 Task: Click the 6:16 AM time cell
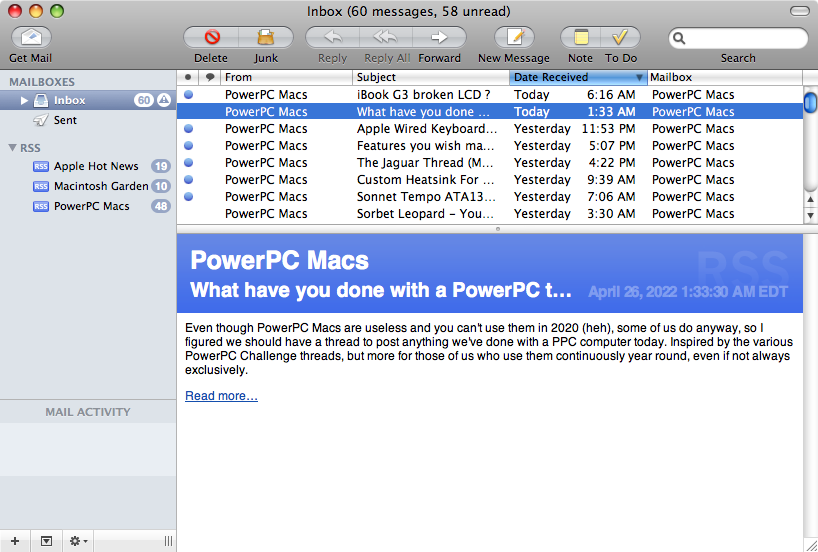(x=611, y=94)
